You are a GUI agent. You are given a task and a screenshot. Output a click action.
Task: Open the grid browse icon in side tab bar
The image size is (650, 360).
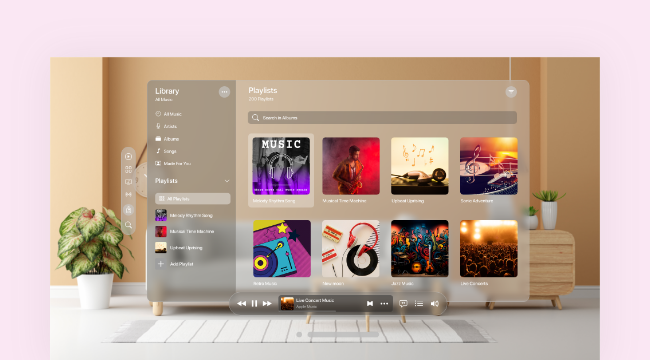[x=129, y=169]
